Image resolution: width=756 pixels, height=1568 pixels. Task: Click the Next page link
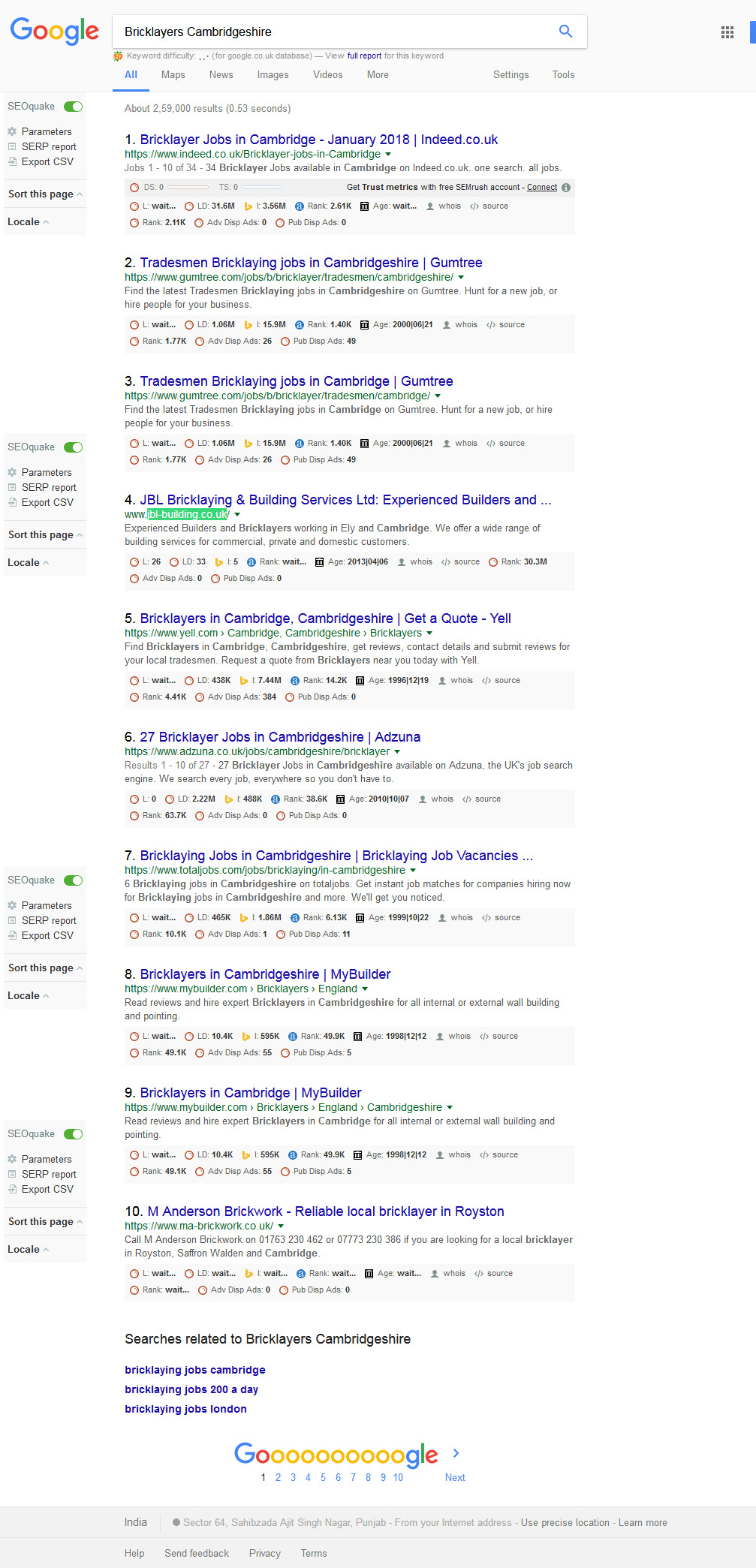[x=455, y=1477]
